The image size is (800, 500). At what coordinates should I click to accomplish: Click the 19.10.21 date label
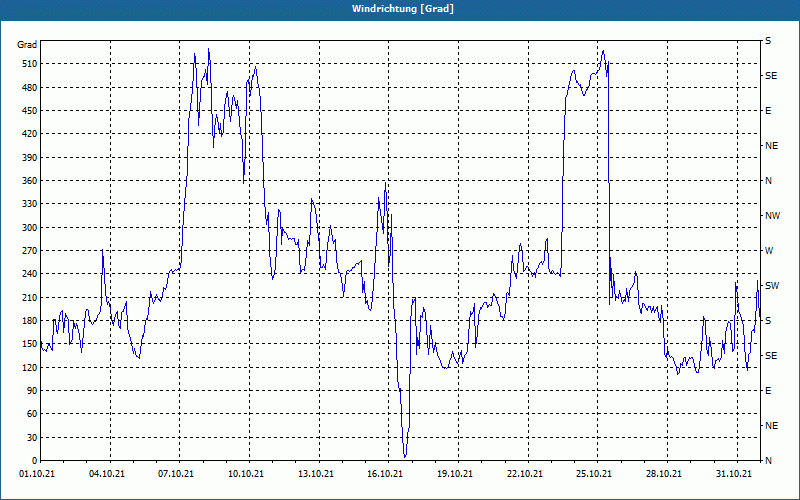455,474
